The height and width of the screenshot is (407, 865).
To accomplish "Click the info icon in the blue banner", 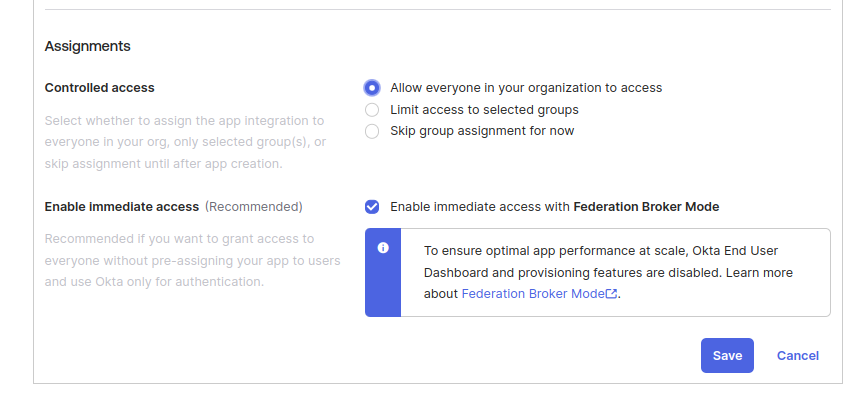I will 383,248.
